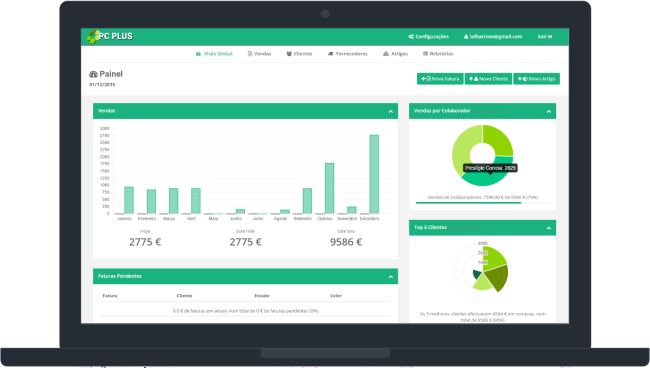Click the Vendas panel title
650x368 pixels.
[x=107, y=111]
